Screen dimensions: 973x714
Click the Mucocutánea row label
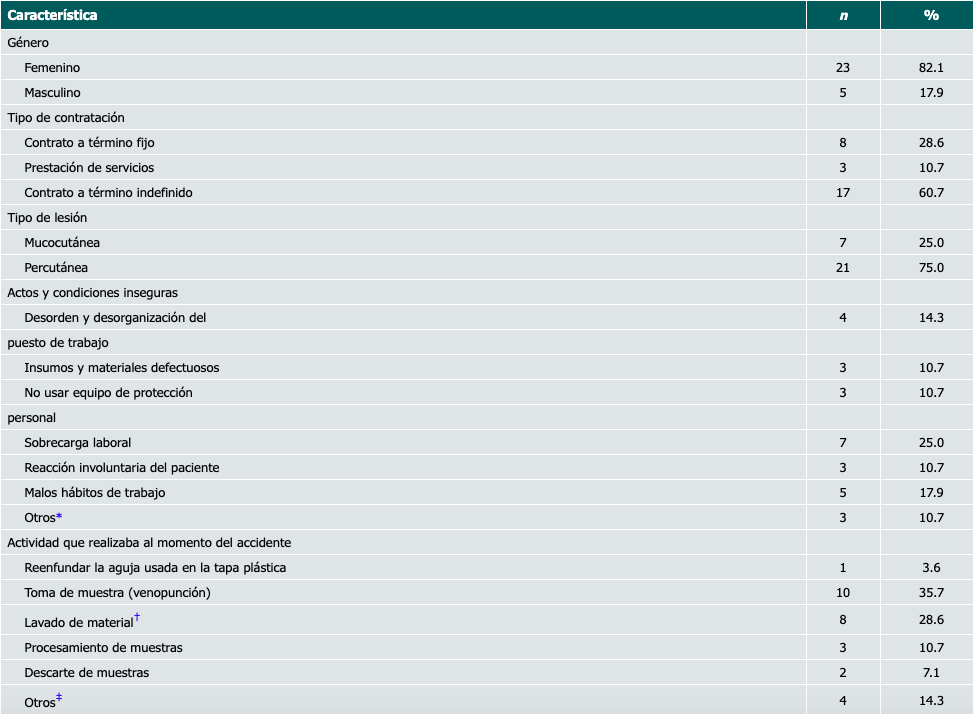pos(62,243)
